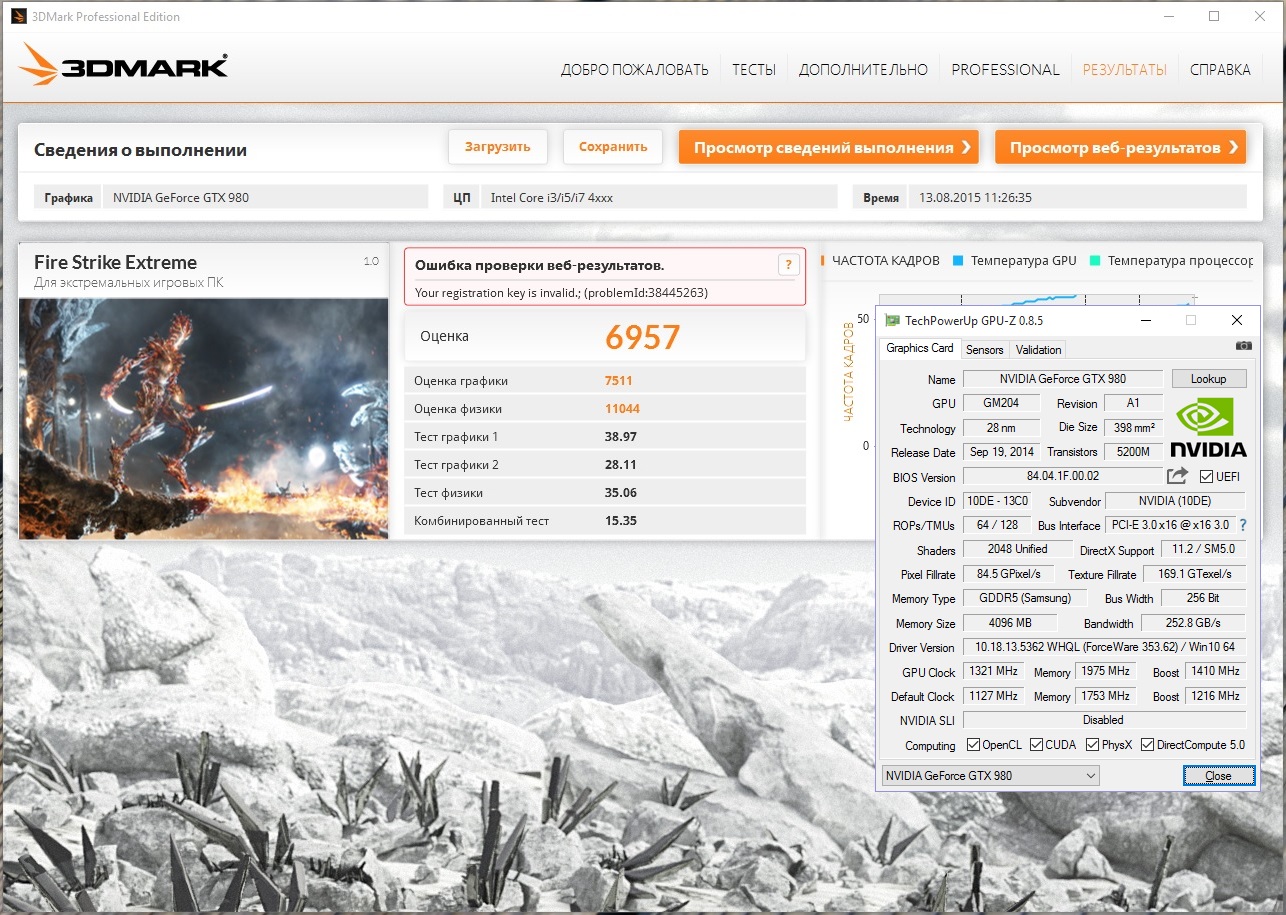
Task: Click the Время value 13.08.2015 11:26:35
Action: (1078, 197)
